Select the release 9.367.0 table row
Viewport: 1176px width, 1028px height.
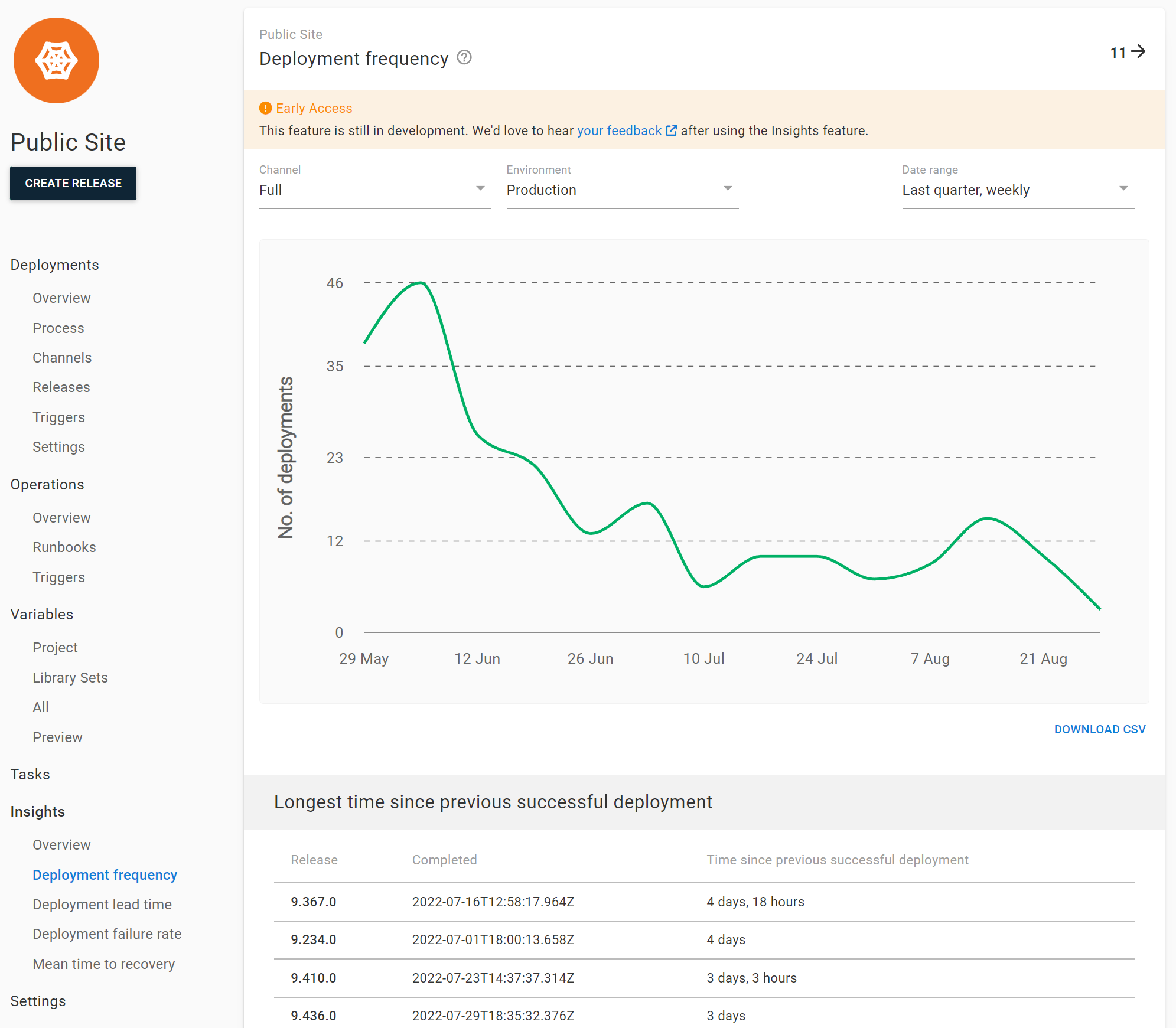313,902
